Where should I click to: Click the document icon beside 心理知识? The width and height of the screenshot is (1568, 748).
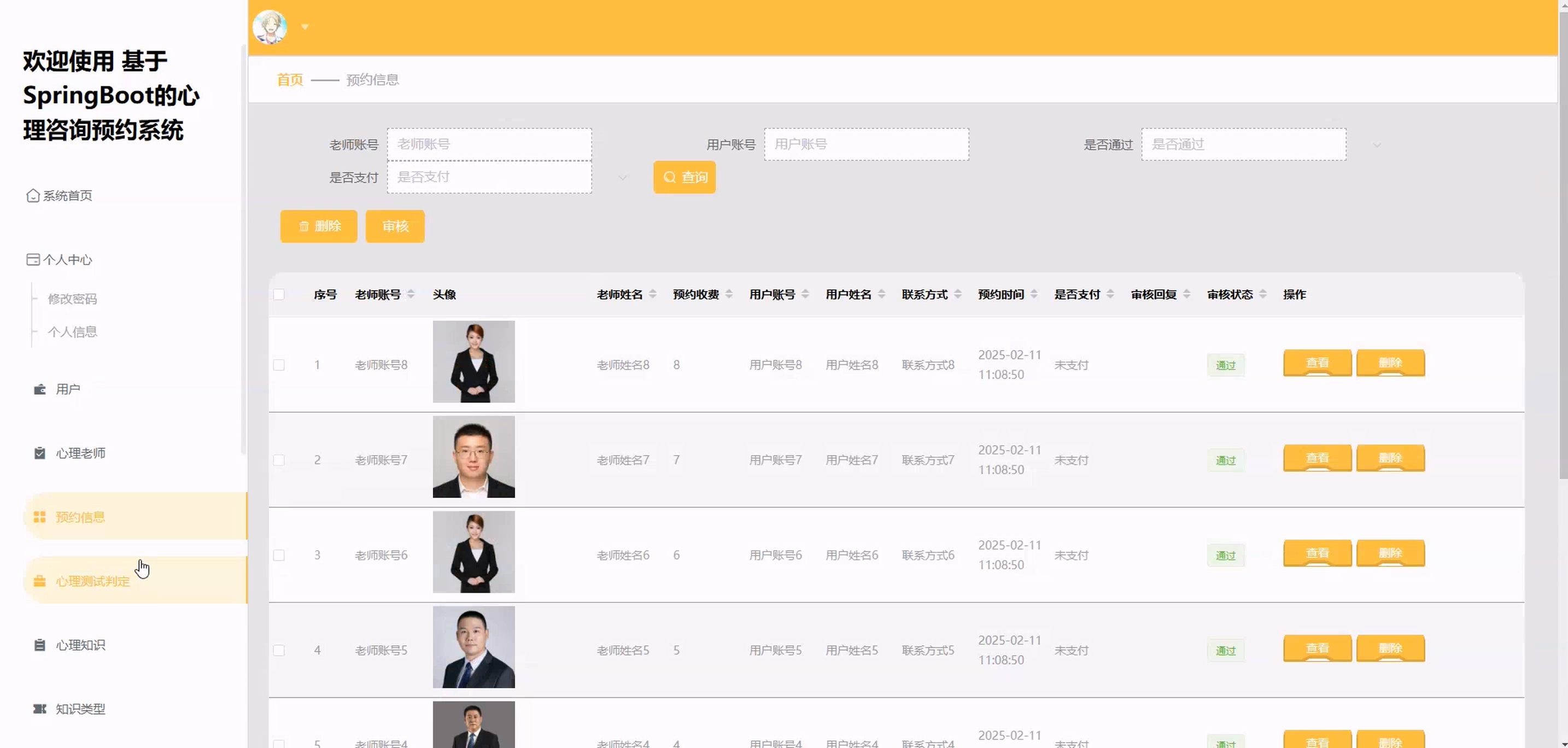[x=39, y=645]
